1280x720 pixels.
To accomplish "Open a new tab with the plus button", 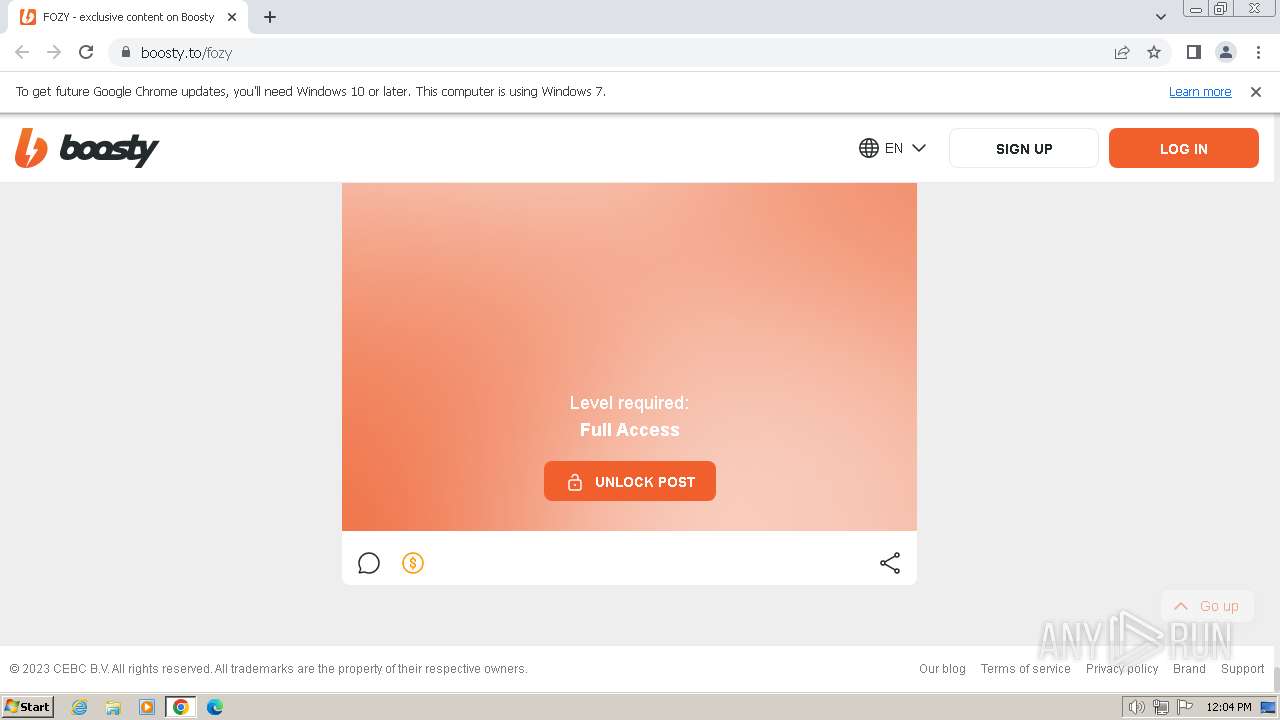I will tap(270, 17).
